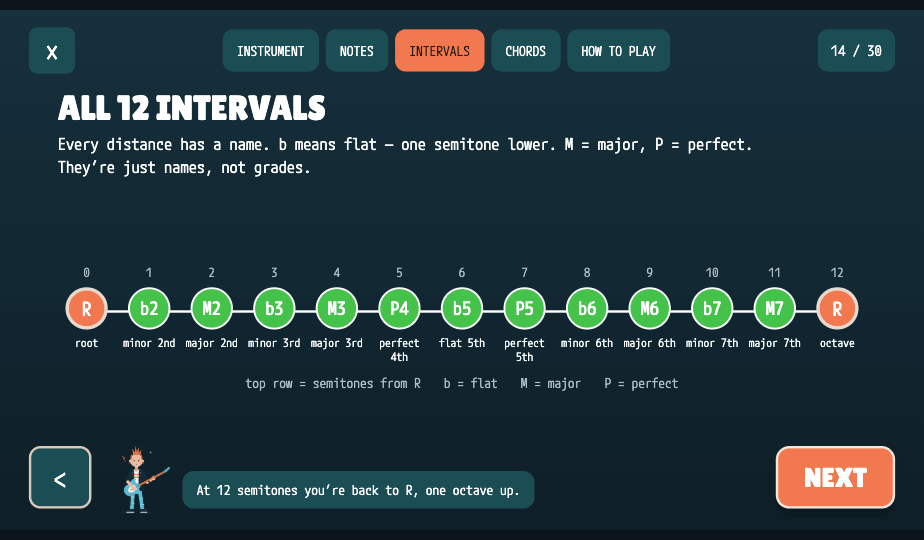Advance with the NEXT button

(835, 478)
